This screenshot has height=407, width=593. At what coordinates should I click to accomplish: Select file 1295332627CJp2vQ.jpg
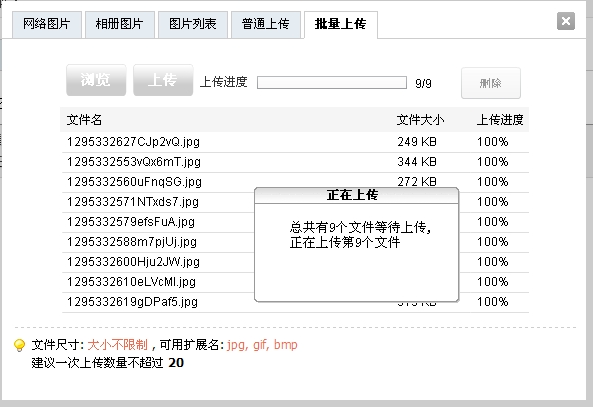coord(133,142)
